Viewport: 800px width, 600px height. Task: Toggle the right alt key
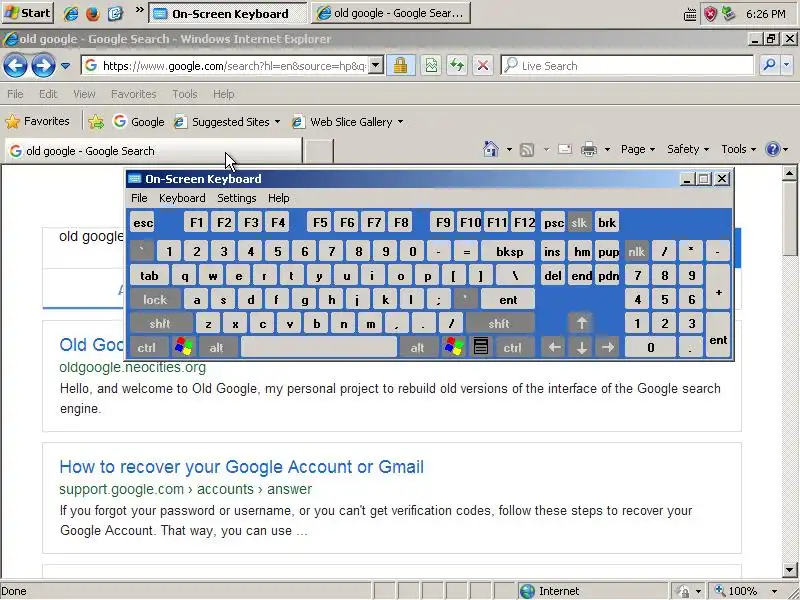(417, 347)
